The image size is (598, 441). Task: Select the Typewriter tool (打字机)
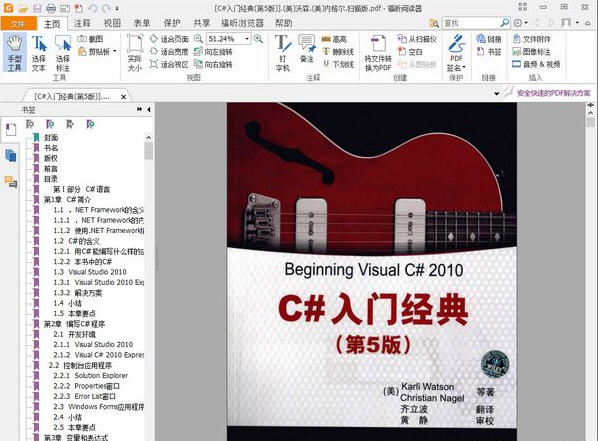click(283, 53)
